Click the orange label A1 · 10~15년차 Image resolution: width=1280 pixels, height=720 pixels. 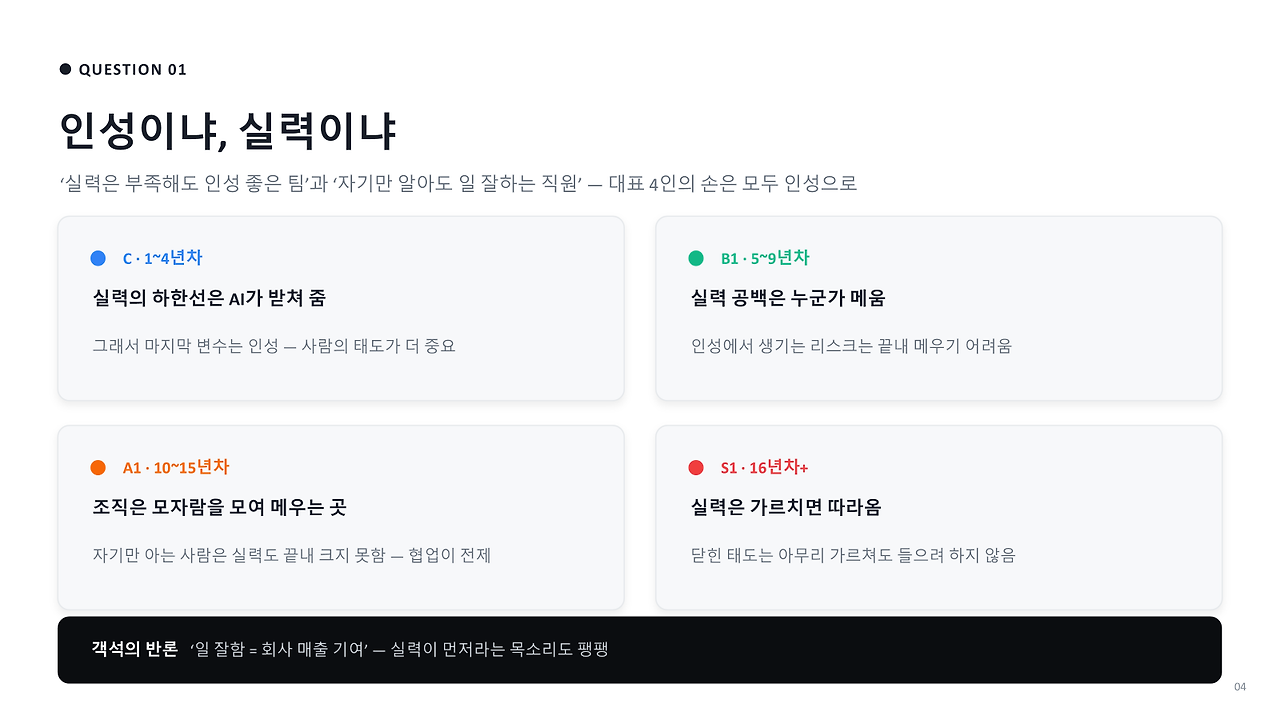(x=176, y=467)
